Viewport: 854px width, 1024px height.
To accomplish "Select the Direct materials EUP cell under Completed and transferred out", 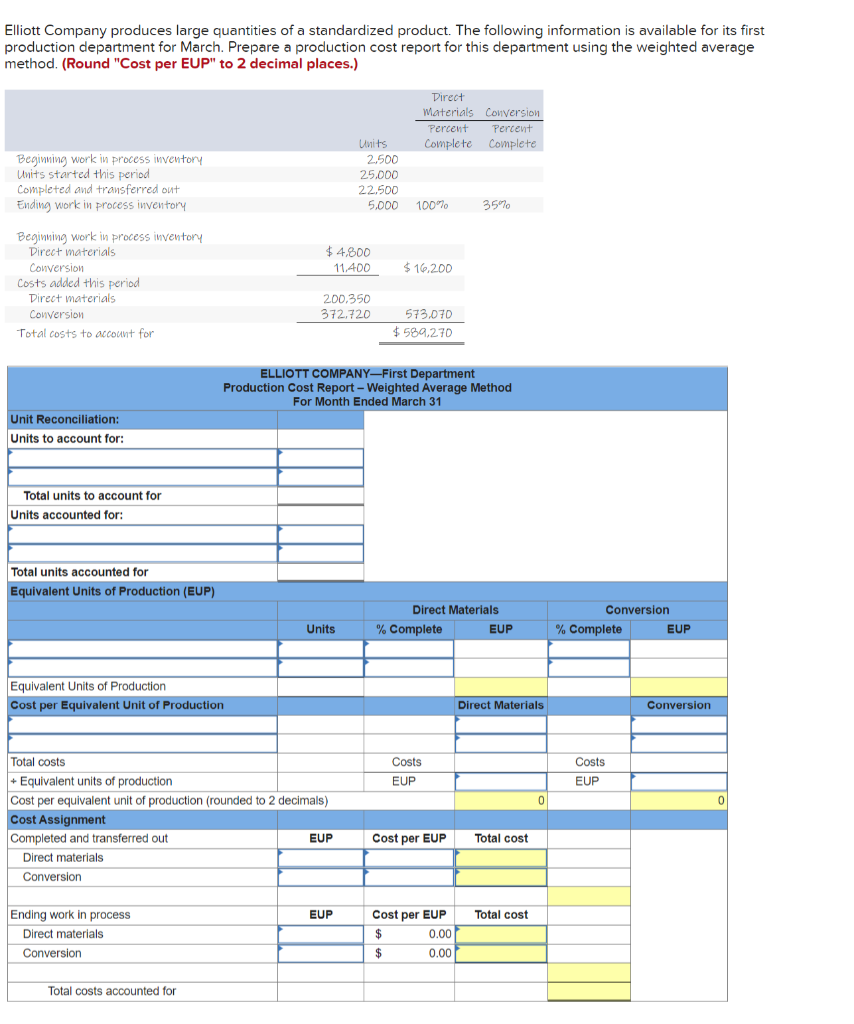I will pos(320,857).
